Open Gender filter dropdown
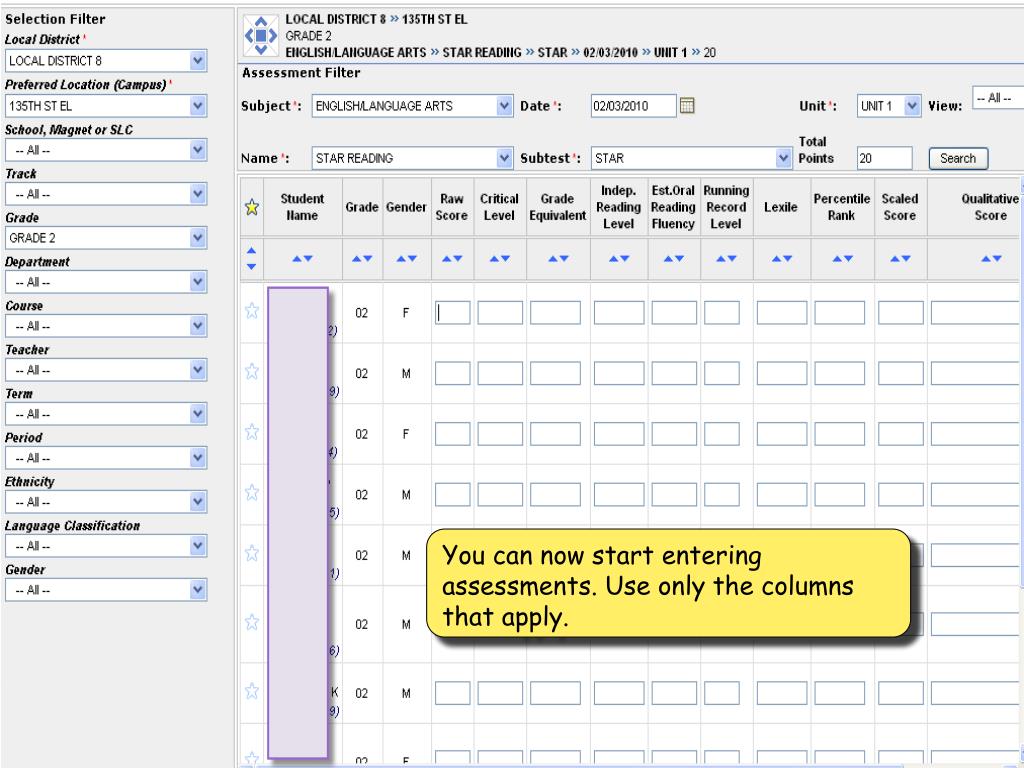Viewport: 1024px width, 768px height. pos(106,590)
